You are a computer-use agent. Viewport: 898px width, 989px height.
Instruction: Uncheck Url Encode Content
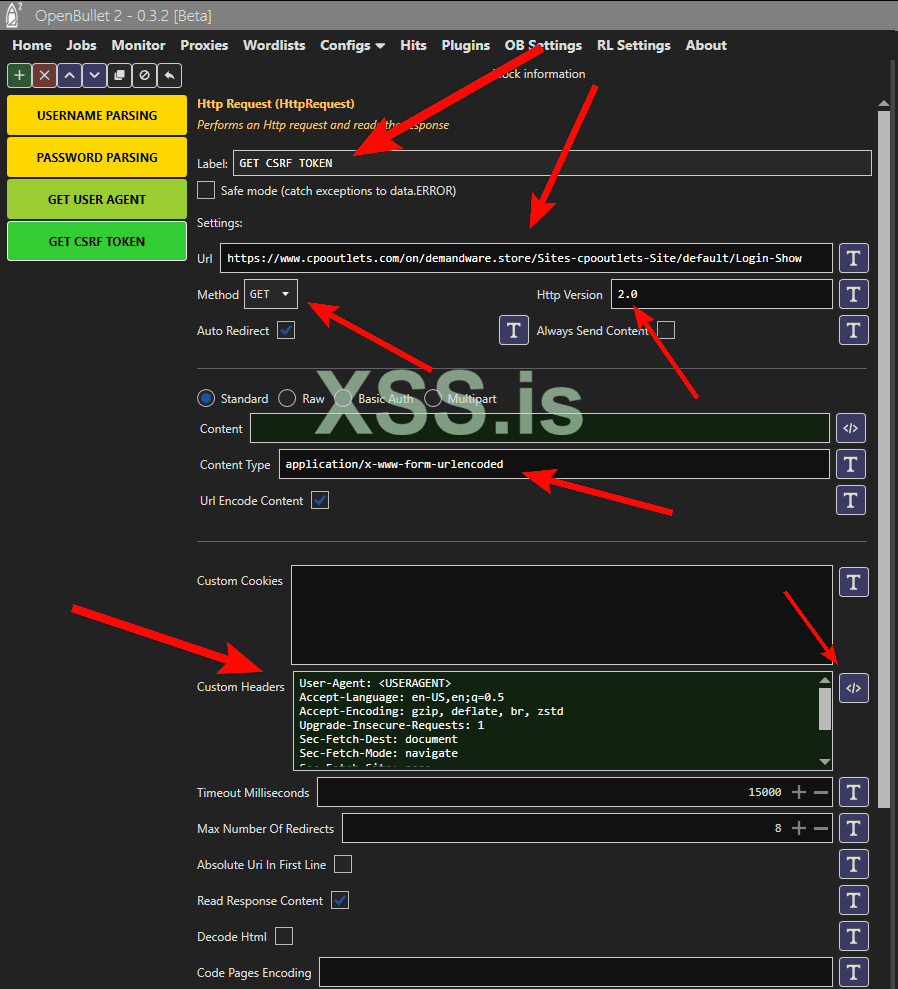[320, 500]
